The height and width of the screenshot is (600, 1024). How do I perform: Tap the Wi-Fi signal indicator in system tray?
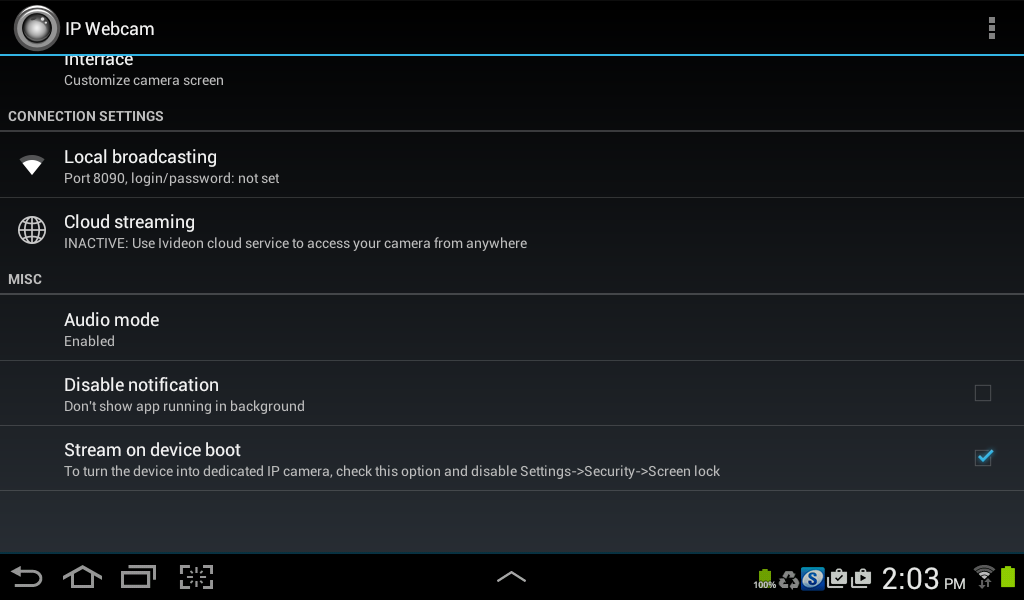pyautogui.click(x=984, y=576)
